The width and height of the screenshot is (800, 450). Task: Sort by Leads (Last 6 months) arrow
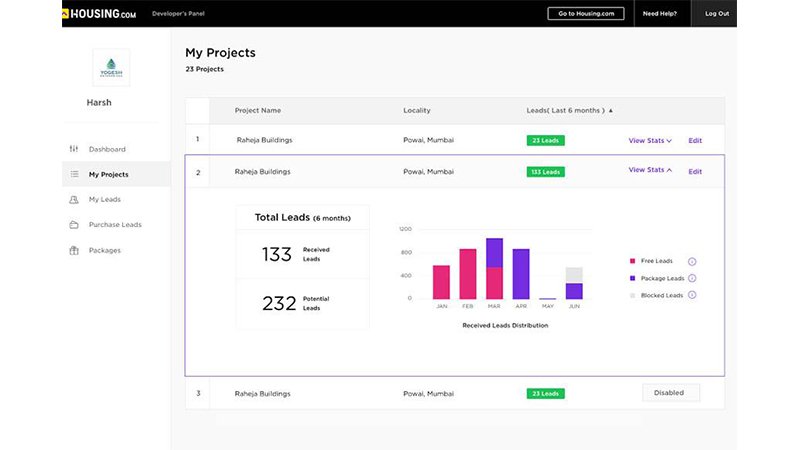(x=611, y=110)
